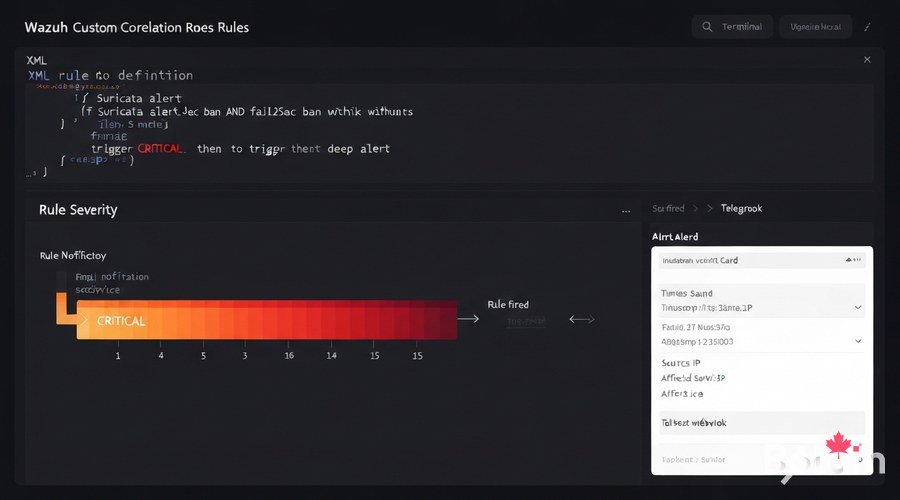This screenshot has height=500, width=900.
Task: Click the right arrow after severity bar
Action: coord(468,319)
